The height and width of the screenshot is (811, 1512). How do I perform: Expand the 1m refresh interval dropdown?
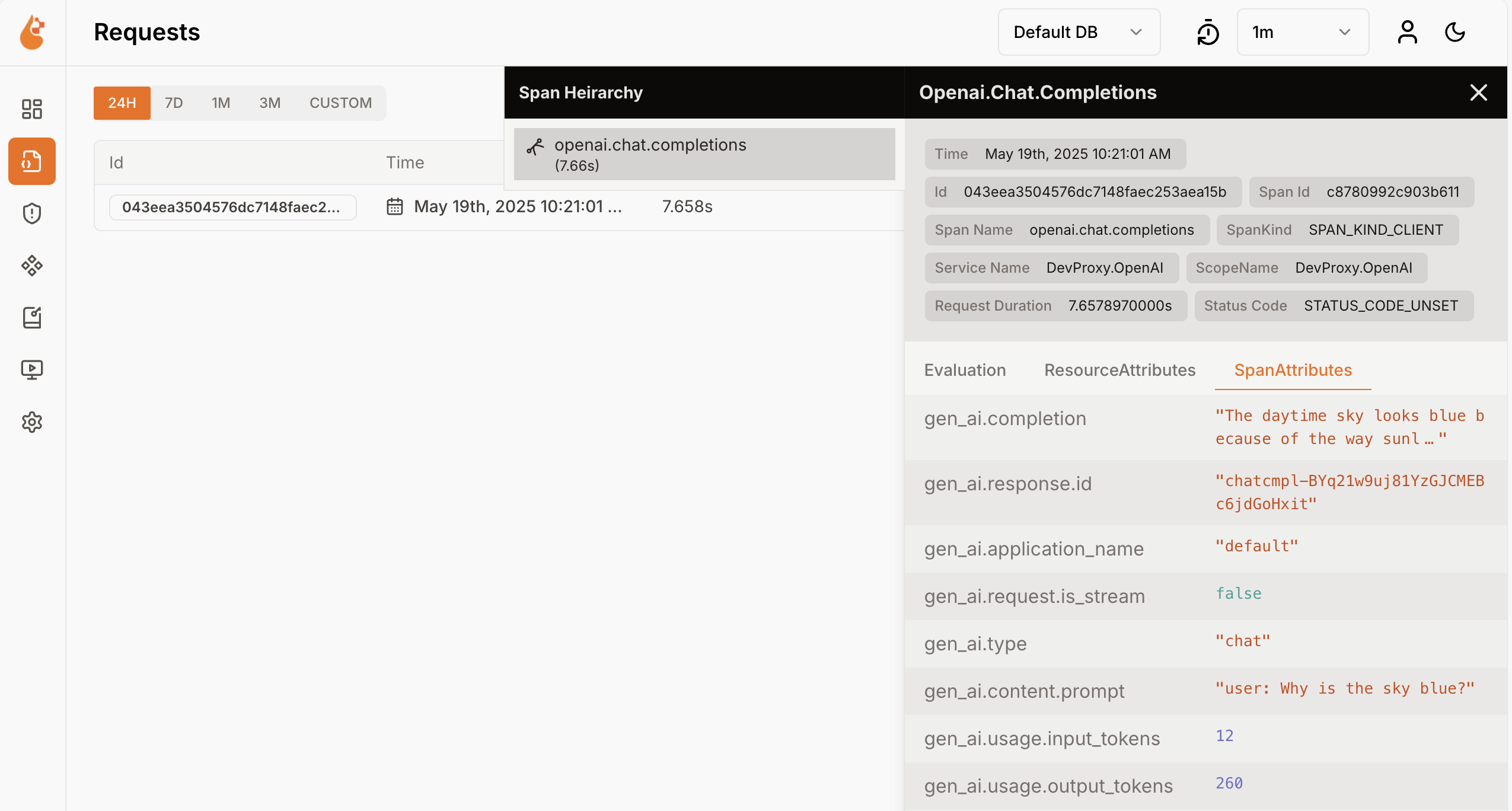1302,32
